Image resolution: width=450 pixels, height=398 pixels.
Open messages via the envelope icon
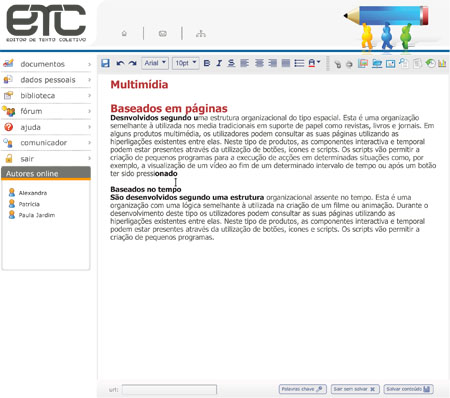163,34
